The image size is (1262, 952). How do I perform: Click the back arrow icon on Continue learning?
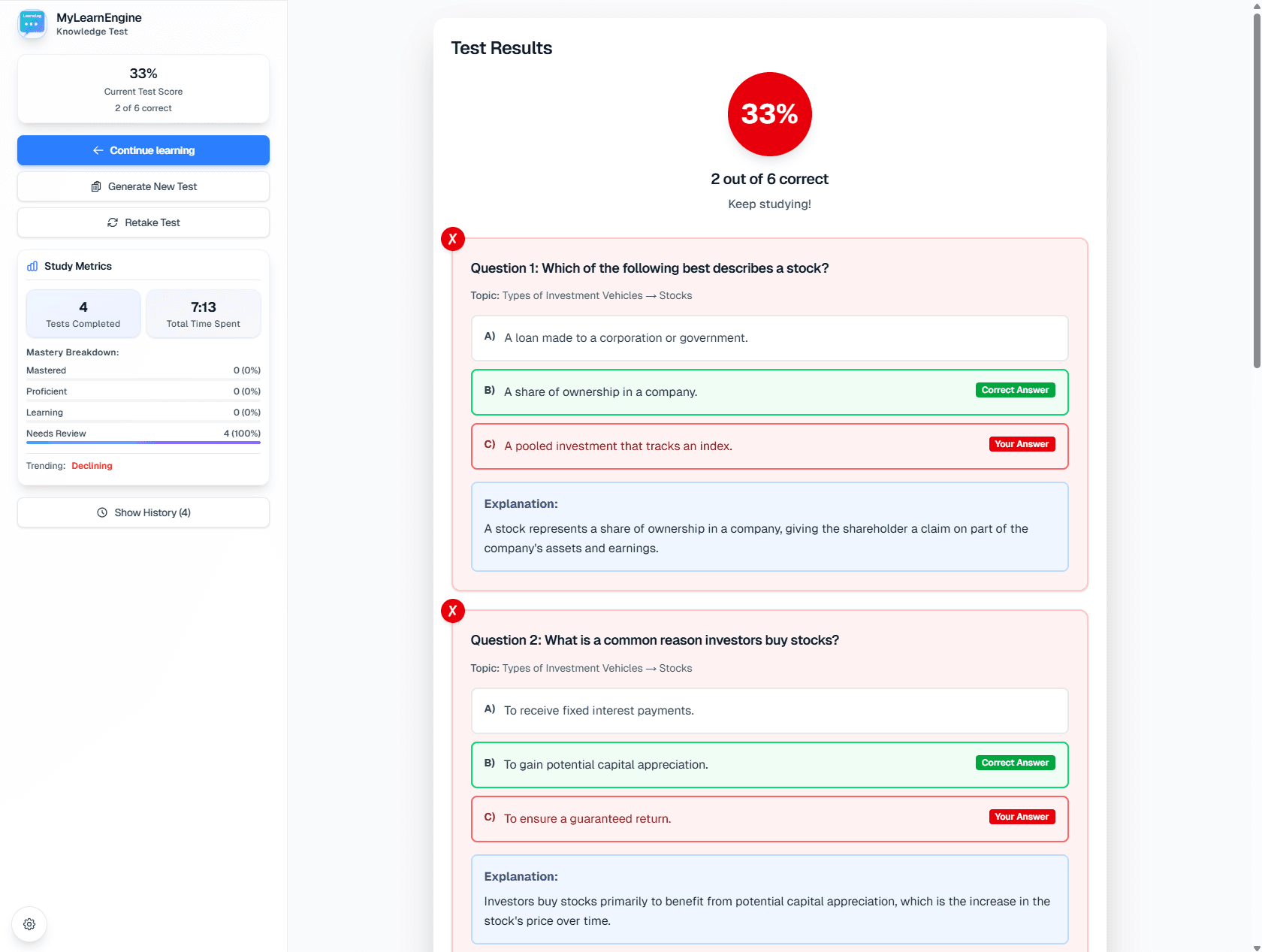[x=98, y=150]
